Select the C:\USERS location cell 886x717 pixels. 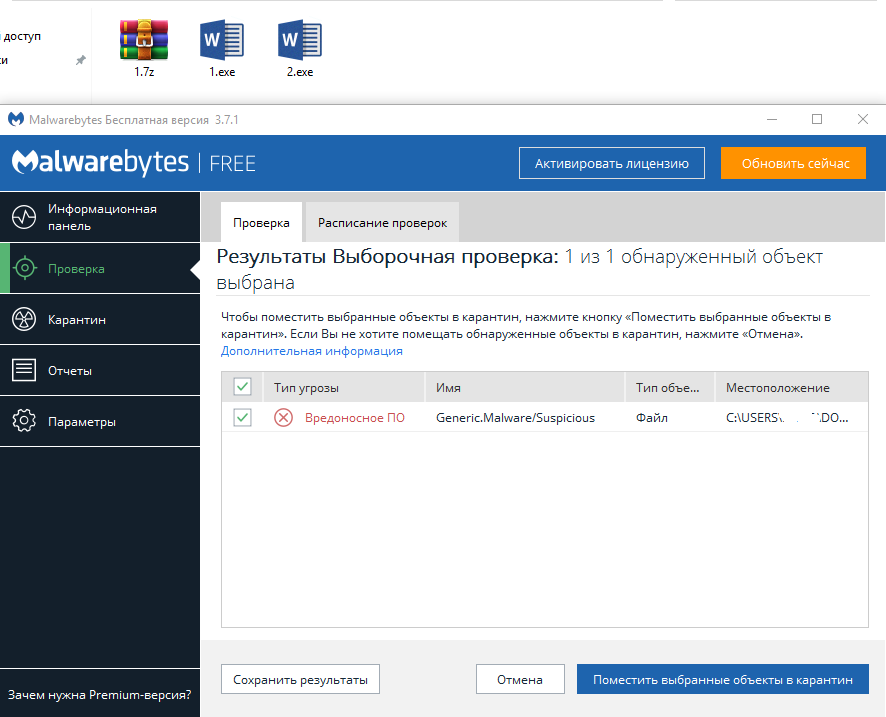point(787,418)
